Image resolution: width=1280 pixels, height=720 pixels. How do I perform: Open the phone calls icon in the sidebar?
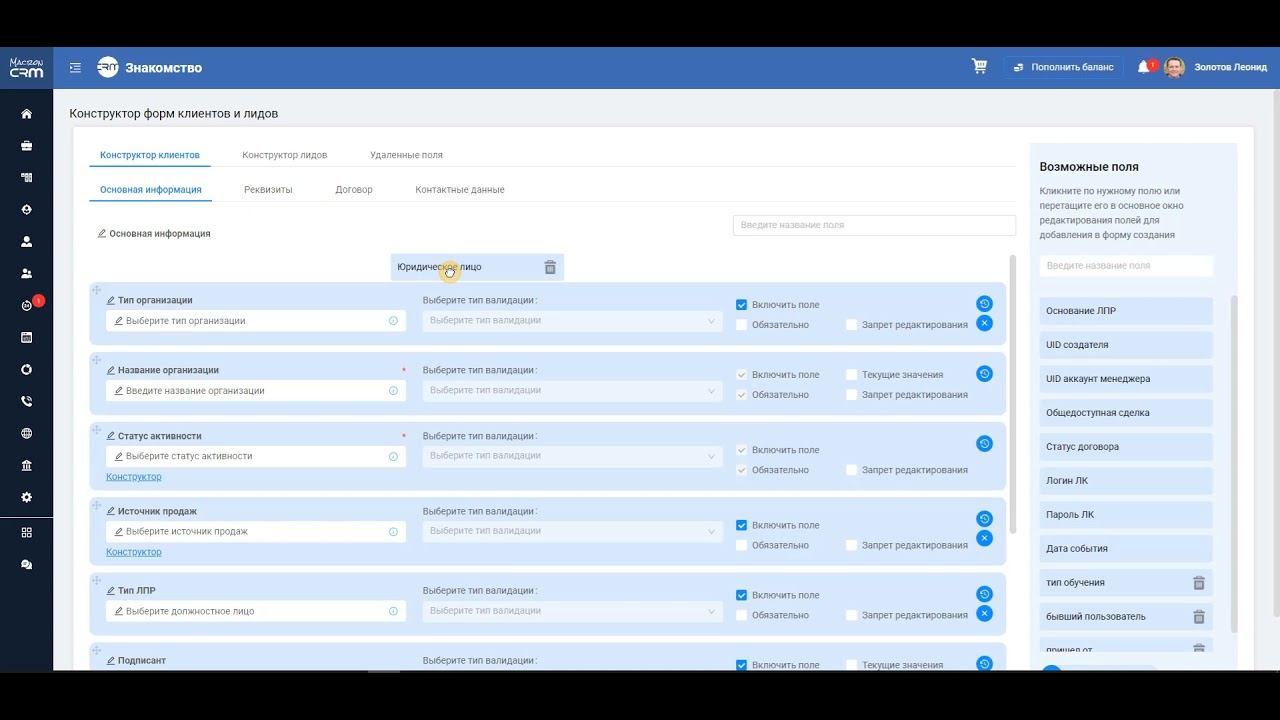click(26, 401)
